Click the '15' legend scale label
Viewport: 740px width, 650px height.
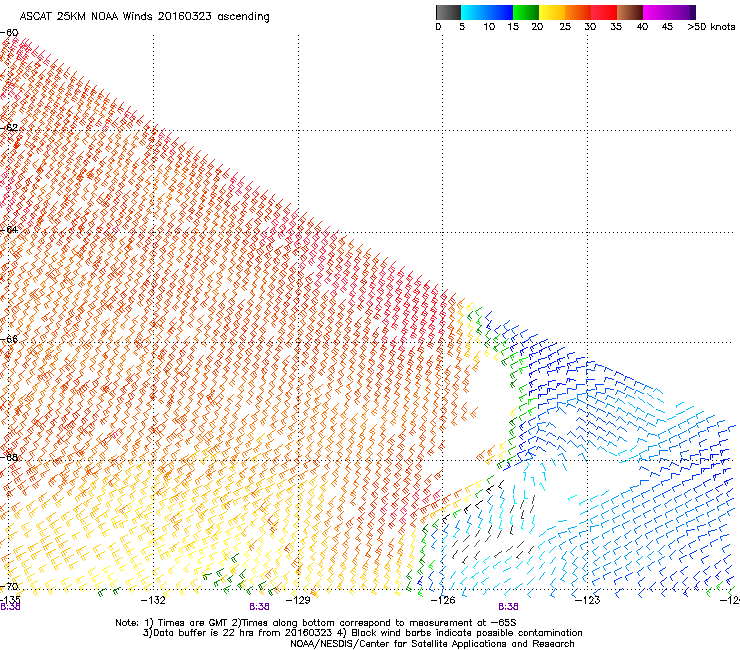(x=513, y=27)
